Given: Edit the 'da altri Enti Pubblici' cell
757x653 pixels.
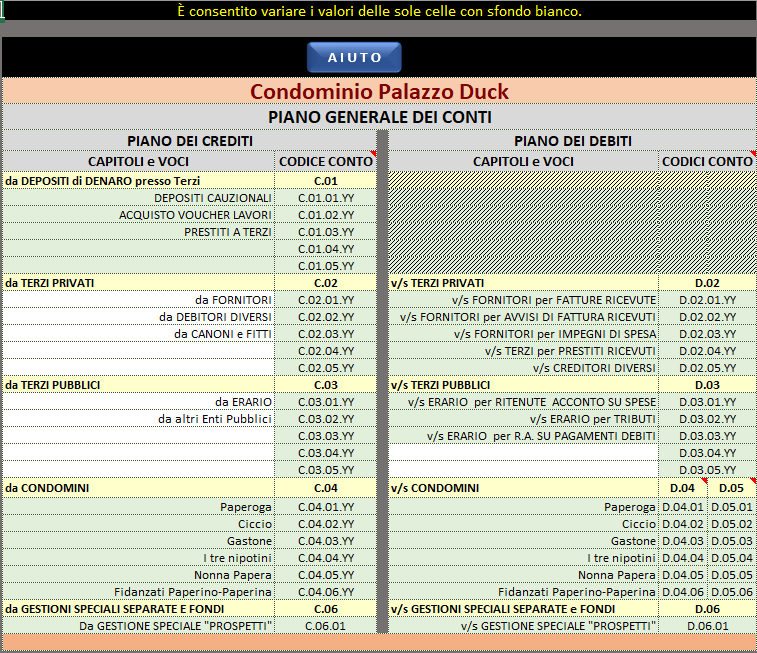Looking at the screenshot, I should 139,419.
